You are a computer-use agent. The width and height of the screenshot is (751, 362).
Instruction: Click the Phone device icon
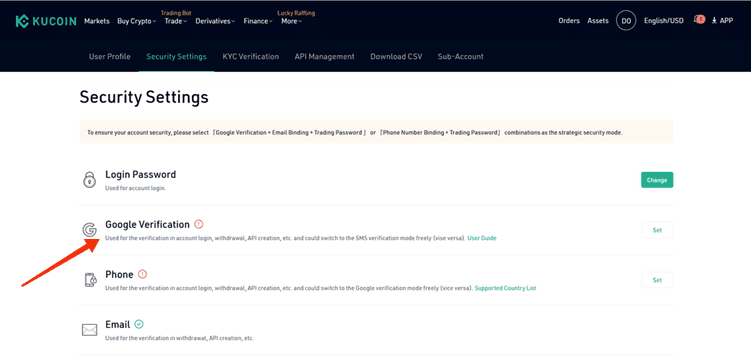coord(90,280)
